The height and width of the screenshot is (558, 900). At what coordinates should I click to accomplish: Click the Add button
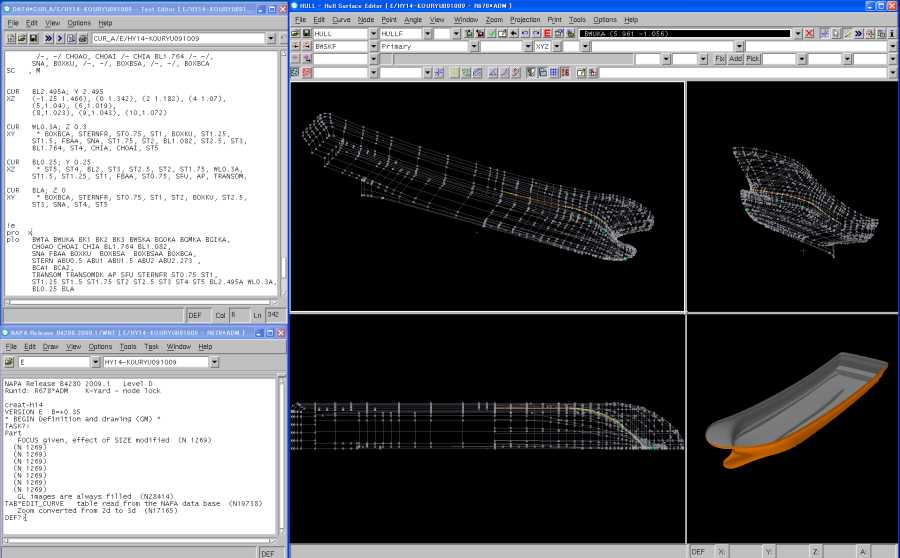[735, 59]
